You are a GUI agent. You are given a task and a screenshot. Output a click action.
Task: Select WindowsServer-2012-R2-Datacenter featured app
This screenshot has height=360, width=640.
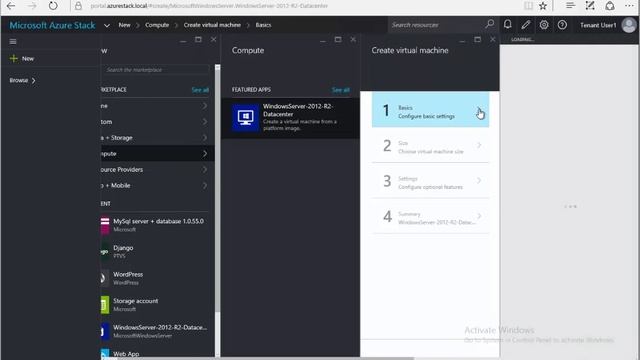(290, 118)
